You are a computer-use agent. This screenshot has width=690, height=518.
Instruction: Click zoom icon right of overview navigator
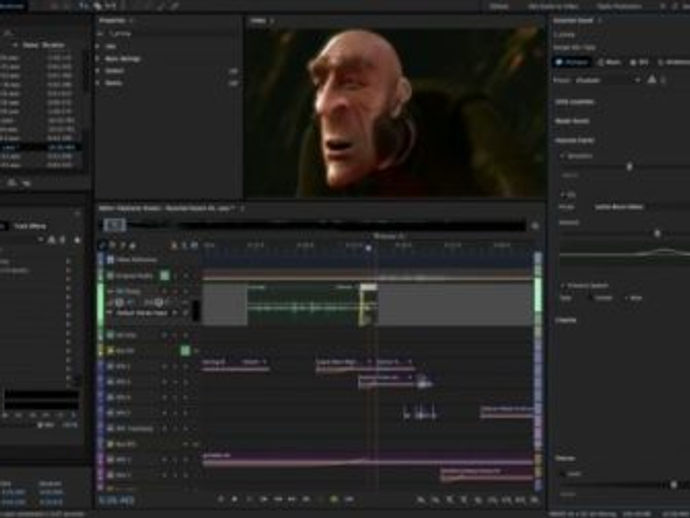[535, 226]
